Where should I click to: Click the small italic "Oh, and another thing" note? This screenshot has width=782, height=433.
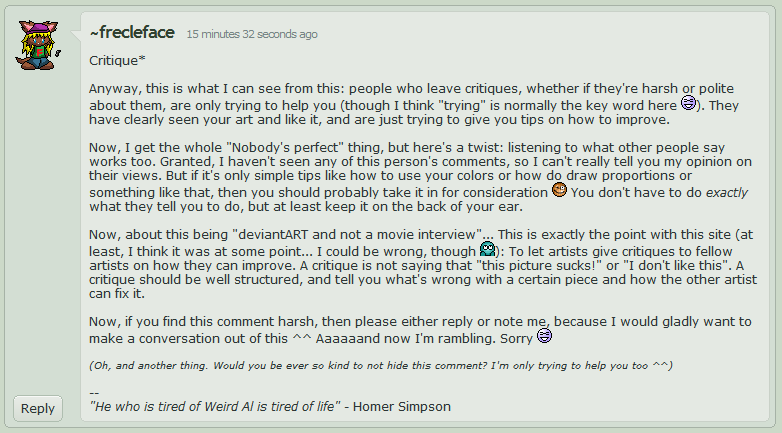(x=381, y=364)
